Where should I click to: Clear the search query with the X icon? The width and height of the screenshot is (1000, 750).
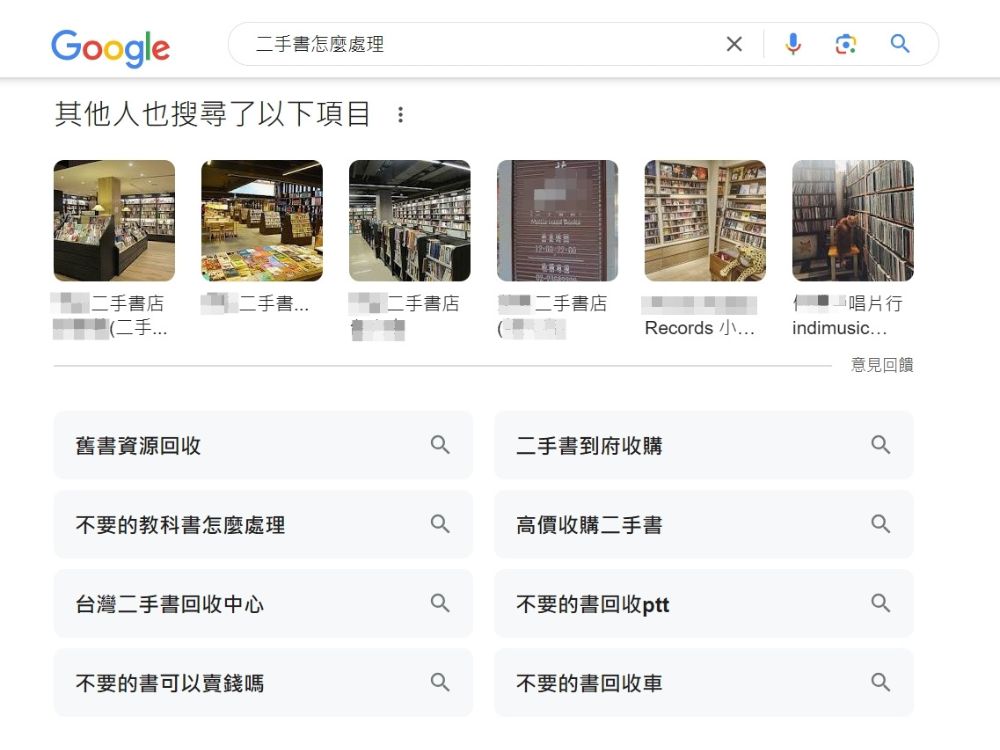(x=734, y=44)
